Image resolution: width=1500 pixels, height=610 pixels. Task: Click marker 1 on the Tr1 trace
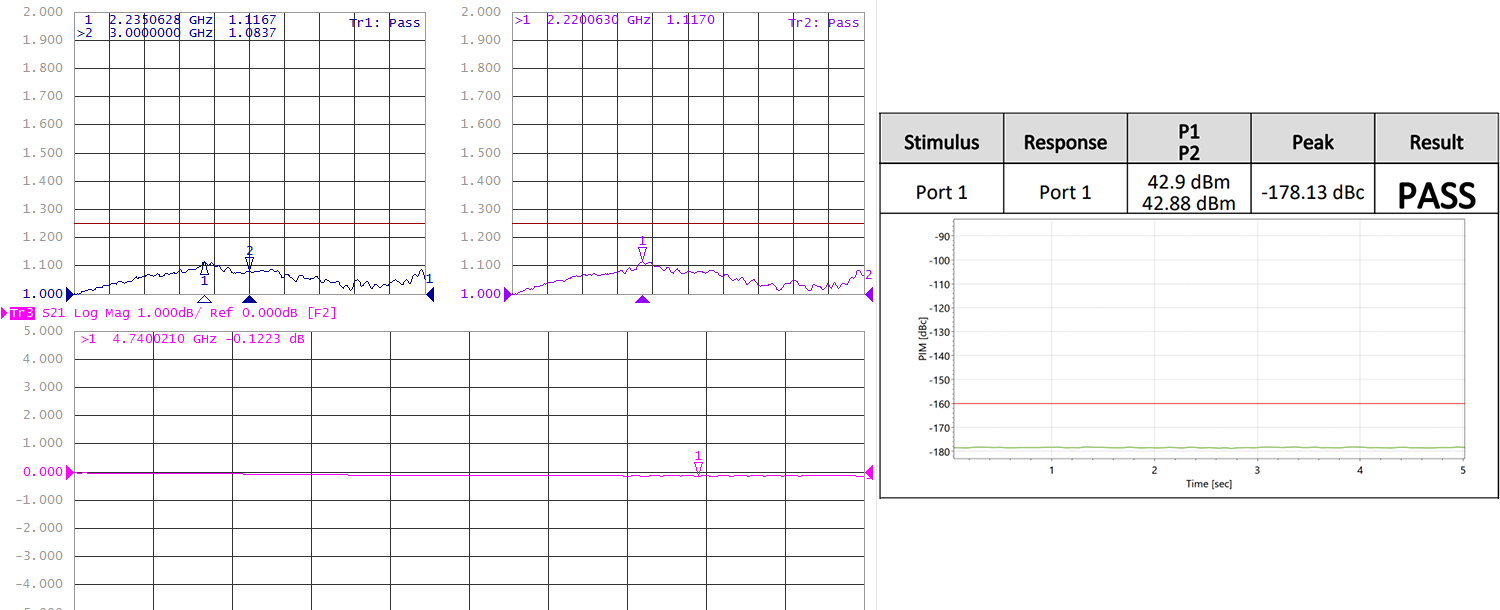coord(204,268)
